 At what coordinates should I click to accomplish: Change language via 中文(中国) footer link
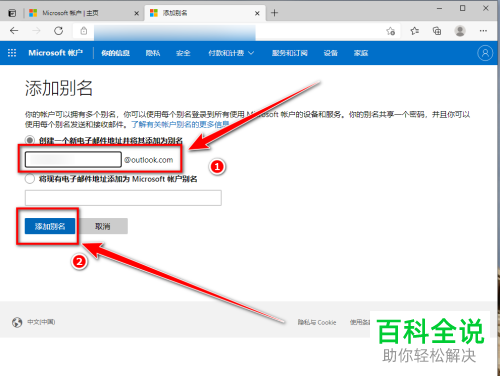(41, 322)
